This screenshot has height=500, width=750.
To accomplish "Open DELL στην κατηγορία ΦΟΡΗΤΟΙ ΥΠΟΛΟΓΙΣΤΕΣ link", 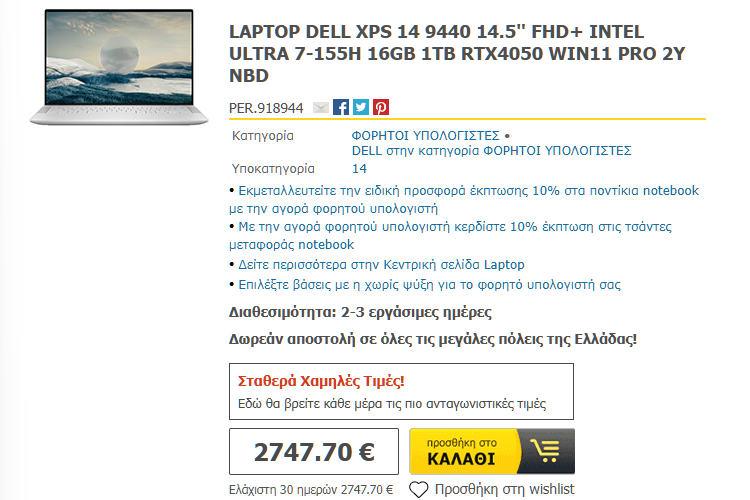I will coord(491,151).
